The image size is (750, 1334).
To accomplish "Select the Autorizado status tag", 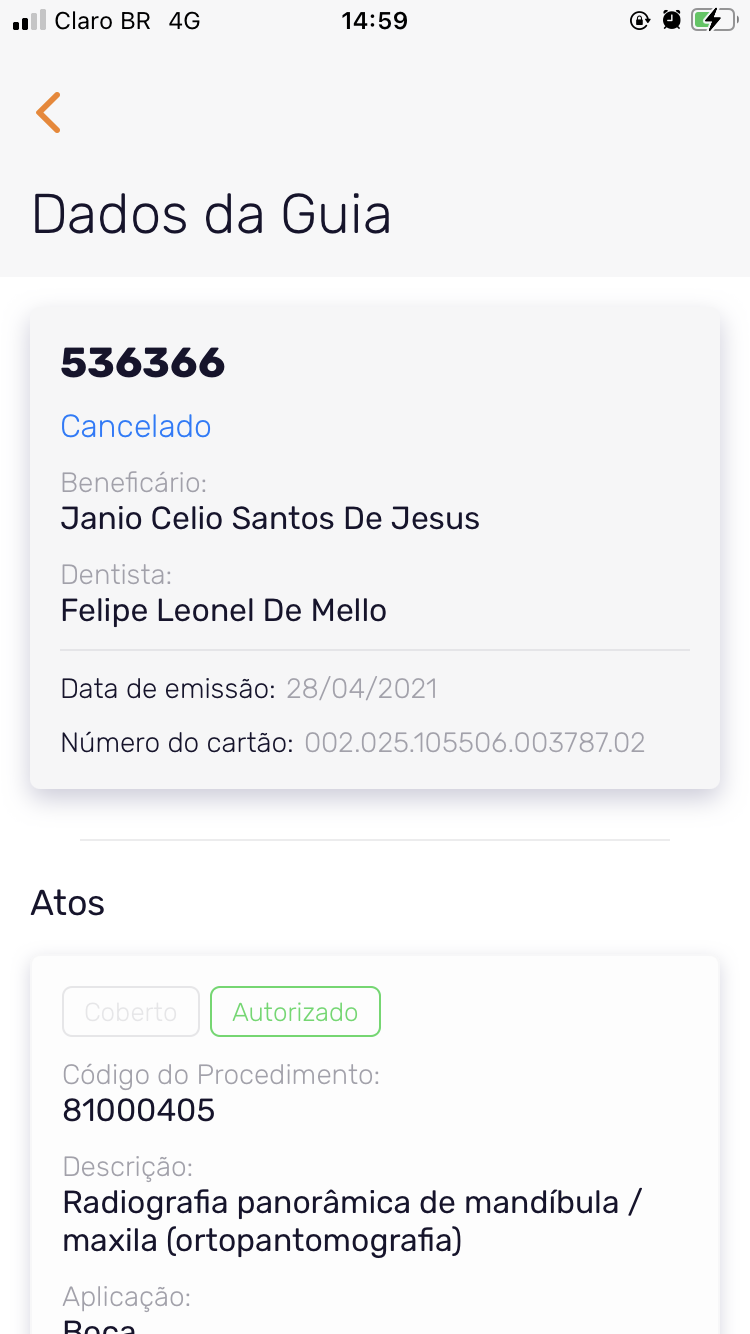I will 295,1012.
